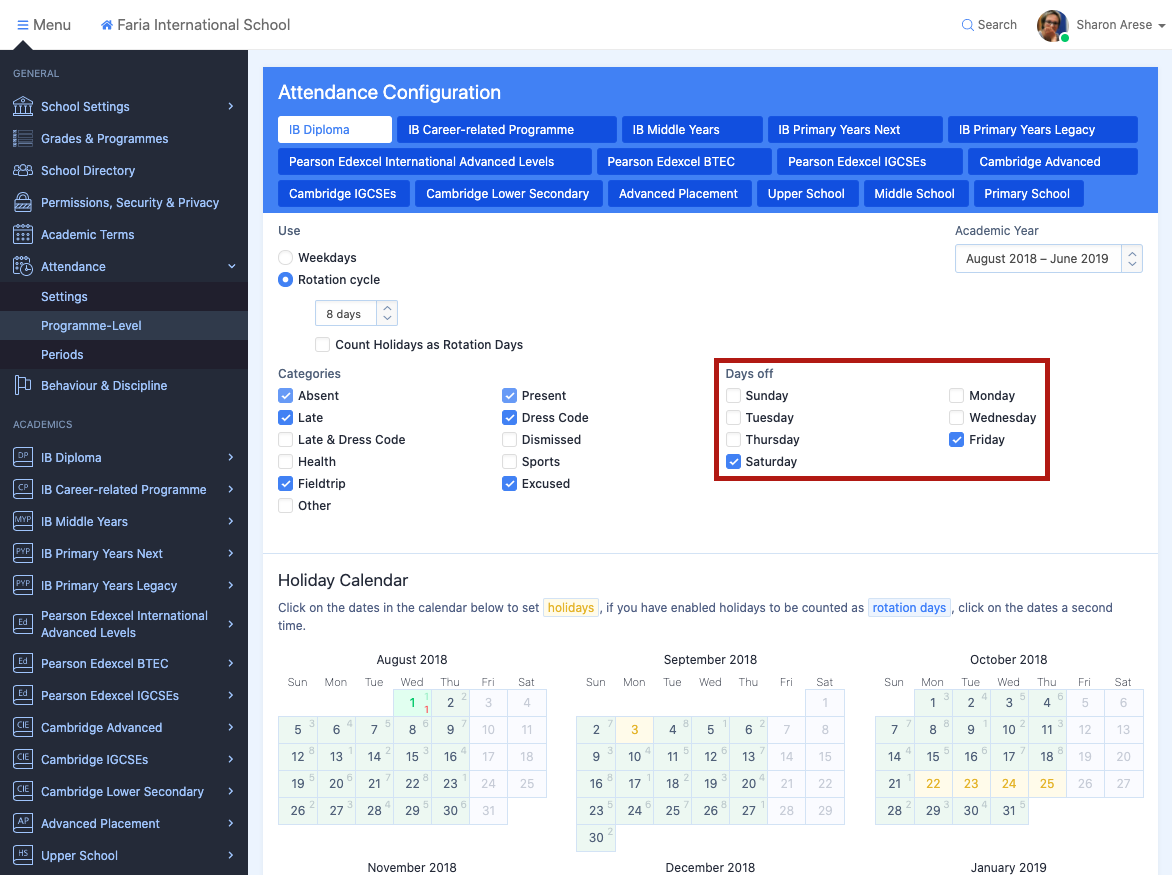
Task: Click October 22 in the holiday calendar
Action: 933,784
